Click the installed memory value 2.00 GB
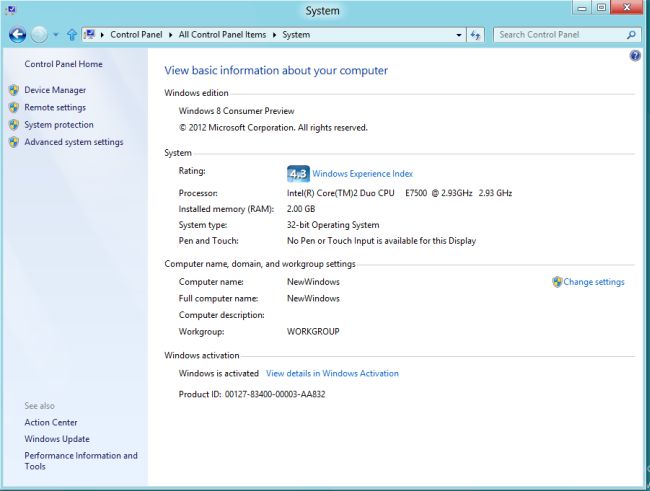 coord(301,209)
